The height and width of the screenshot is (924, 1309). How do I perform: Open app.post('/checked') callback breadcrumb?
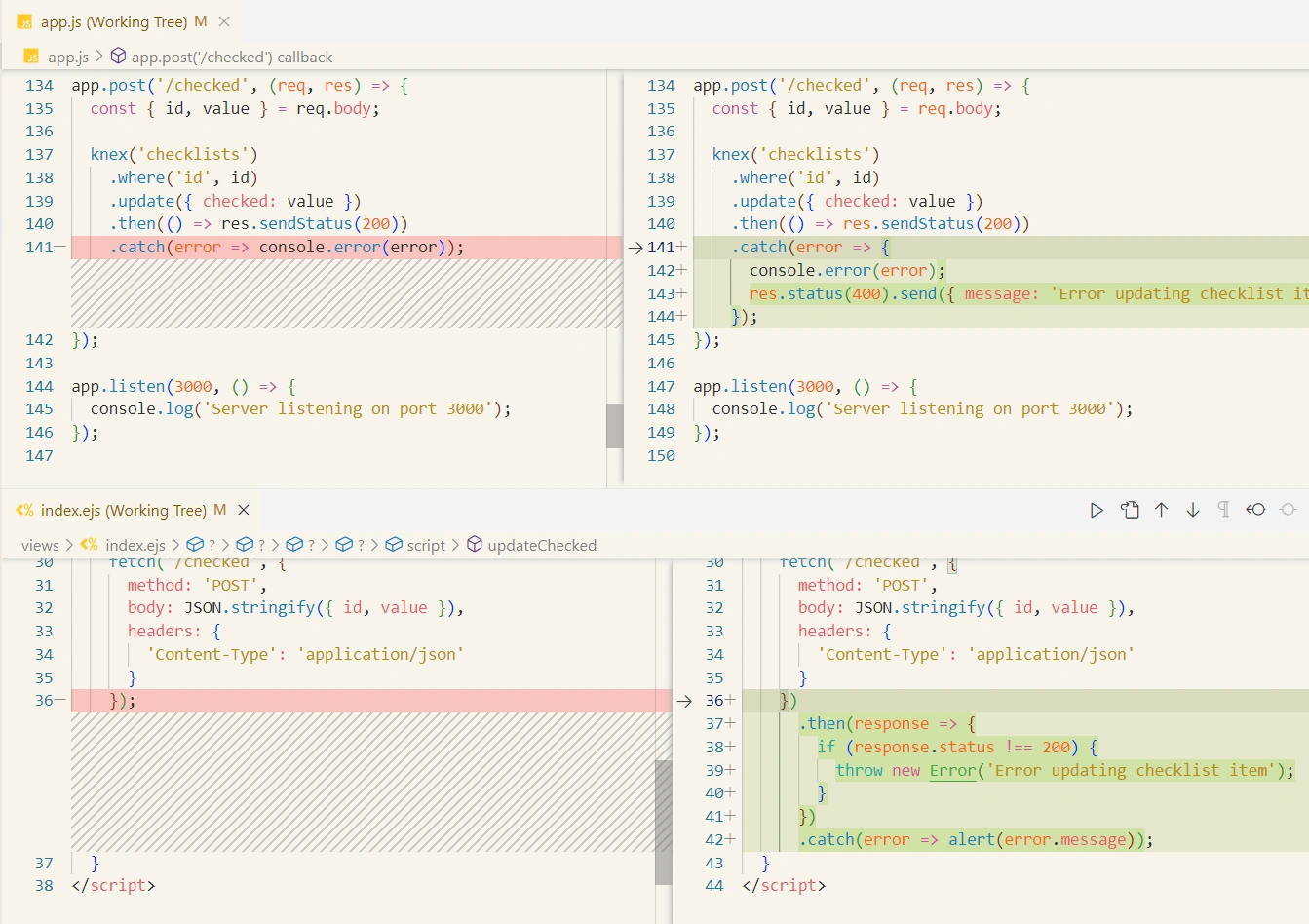pos(232,58)
